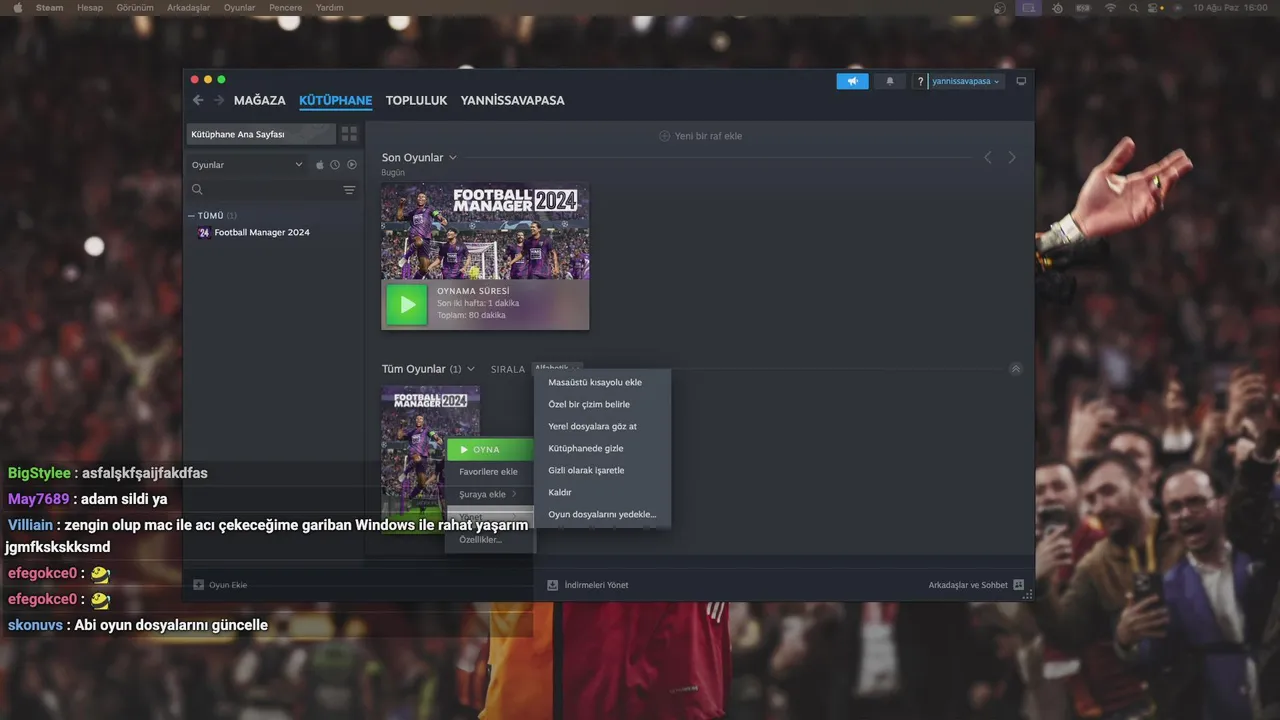The width and height of the screenshot is (1280, 720).
Task: Toggle the ready-to-play filter icon
Action: click(x=351, y=165)
